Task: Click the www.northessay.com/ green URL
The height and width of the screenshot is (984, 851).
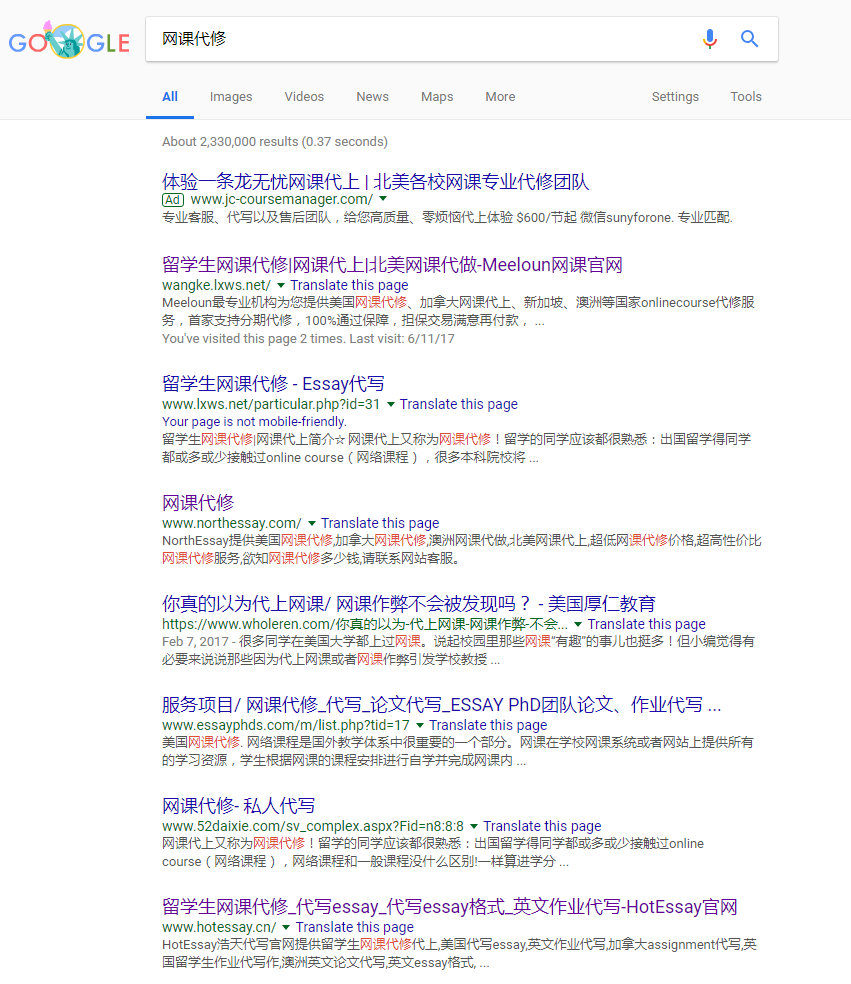Action: 232,523
